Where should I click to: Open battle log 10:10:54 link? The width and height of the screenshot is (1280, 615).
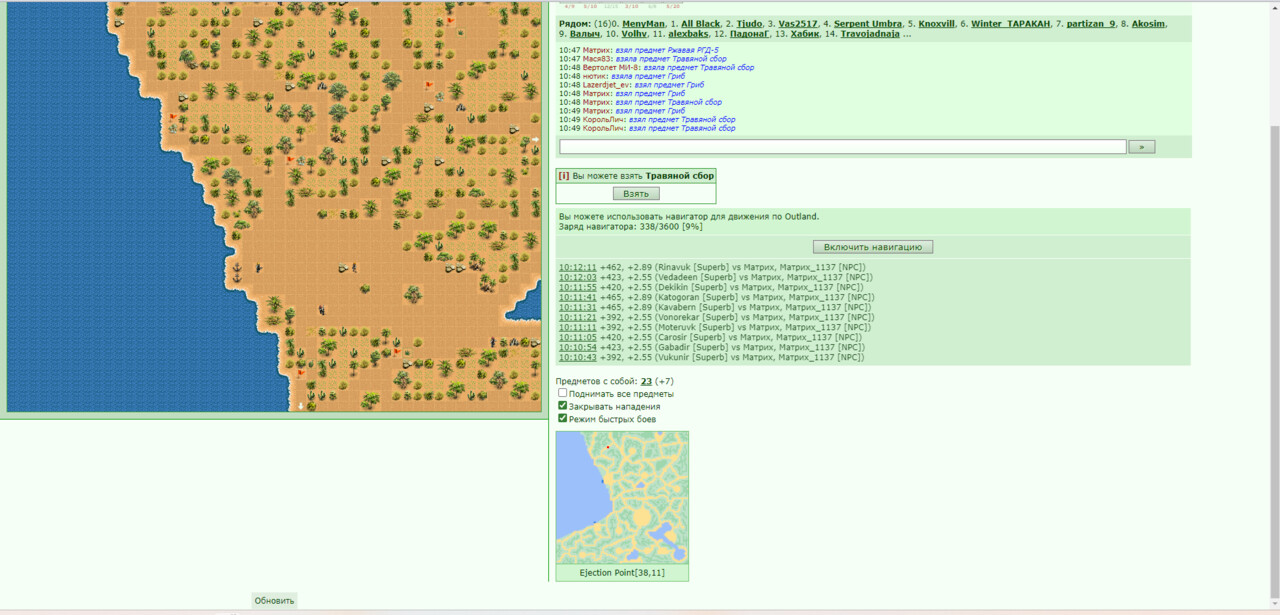[577, 348]
